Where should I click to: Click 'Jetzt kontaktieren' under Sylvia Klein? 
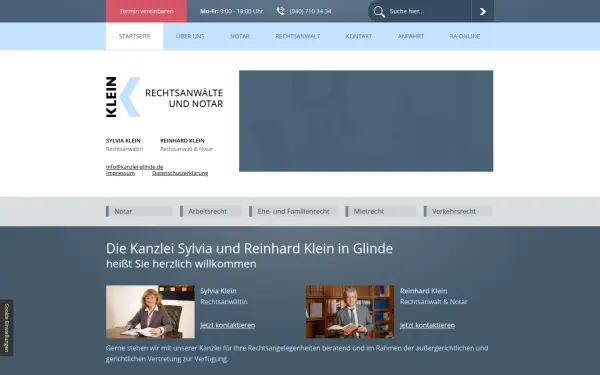coord(228,325)
